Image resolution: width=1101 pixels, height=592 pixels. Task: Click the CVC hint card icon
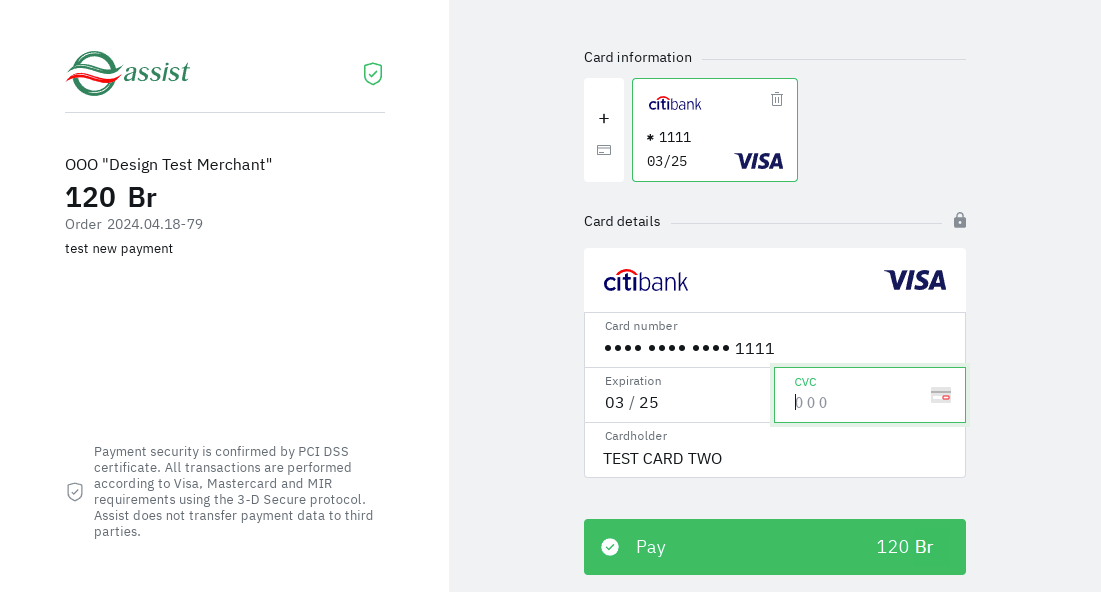pyautogui.click(x=941, y=395)
